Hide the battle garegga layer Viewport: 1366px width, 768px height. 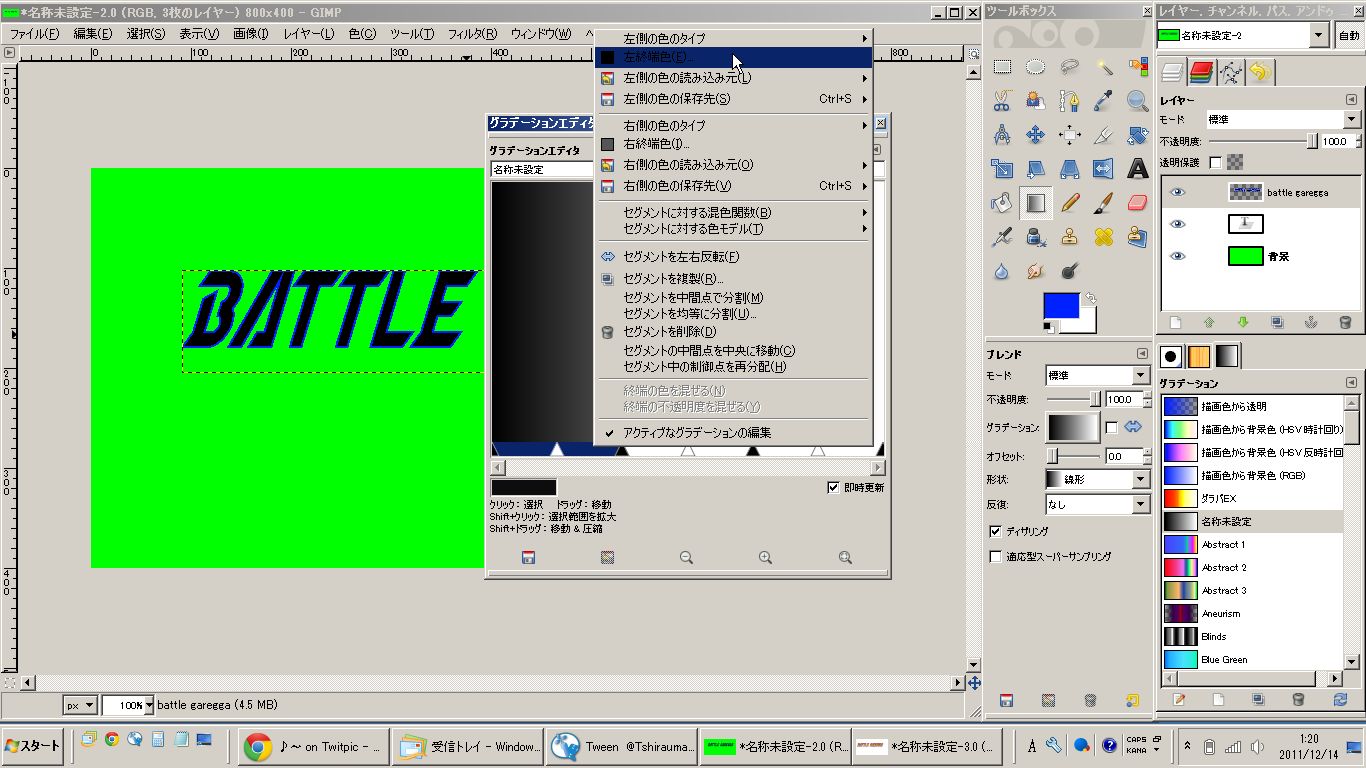tap(1177, 192)
